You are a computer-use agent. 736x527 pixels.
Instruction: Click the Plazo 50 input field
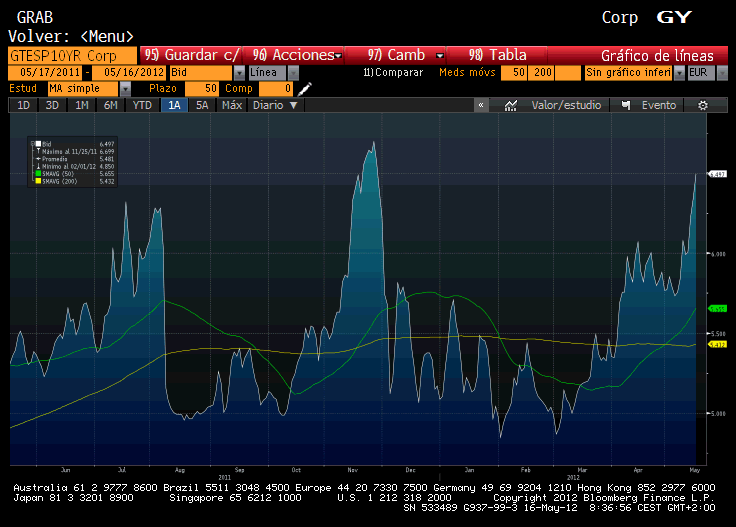coord(202,88)
